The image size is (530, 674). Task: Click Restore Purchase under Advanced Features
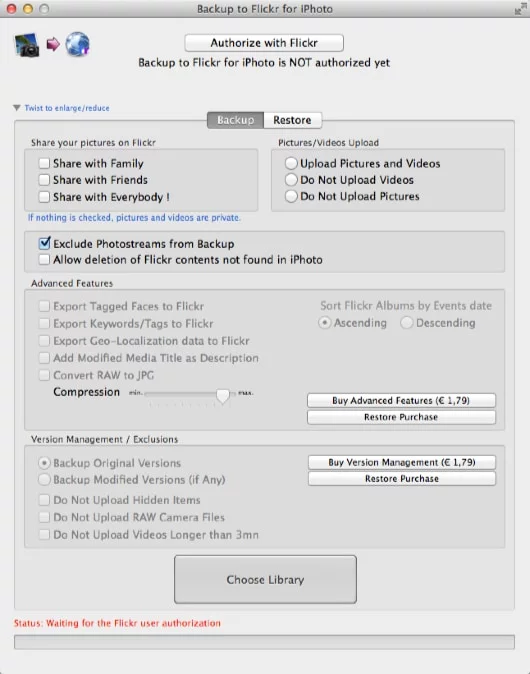pos(401,417)
